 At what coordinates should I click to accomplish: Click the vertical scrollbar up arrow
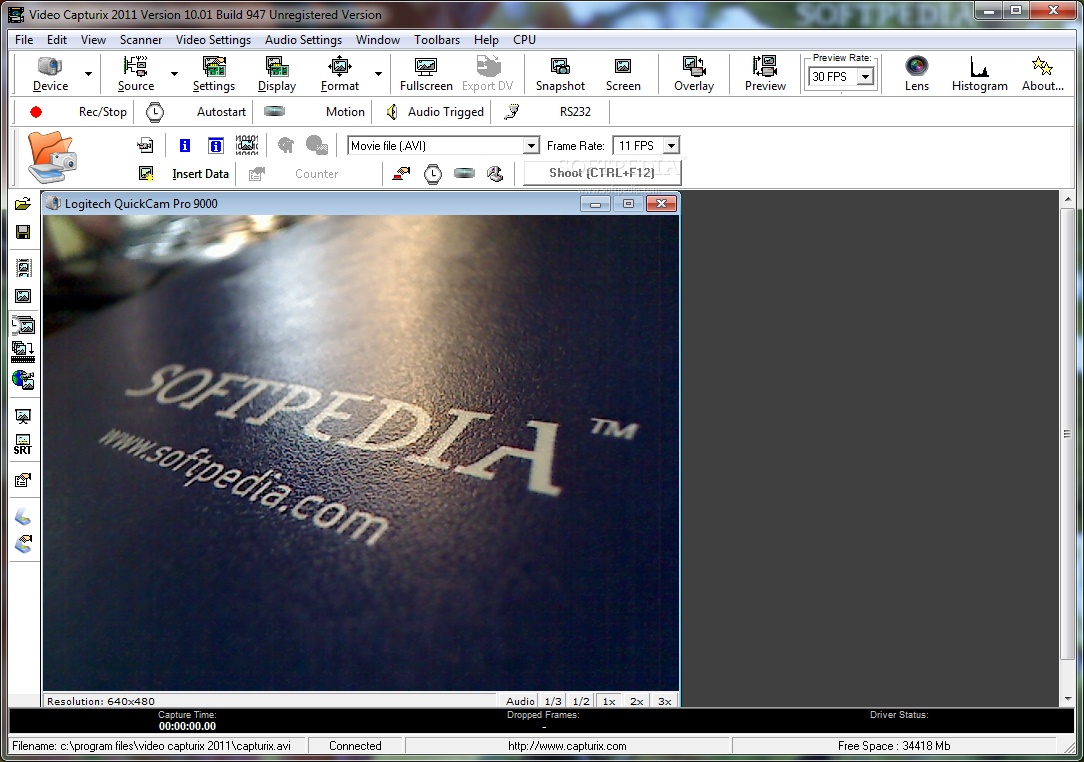click(x=1067, y=199)
